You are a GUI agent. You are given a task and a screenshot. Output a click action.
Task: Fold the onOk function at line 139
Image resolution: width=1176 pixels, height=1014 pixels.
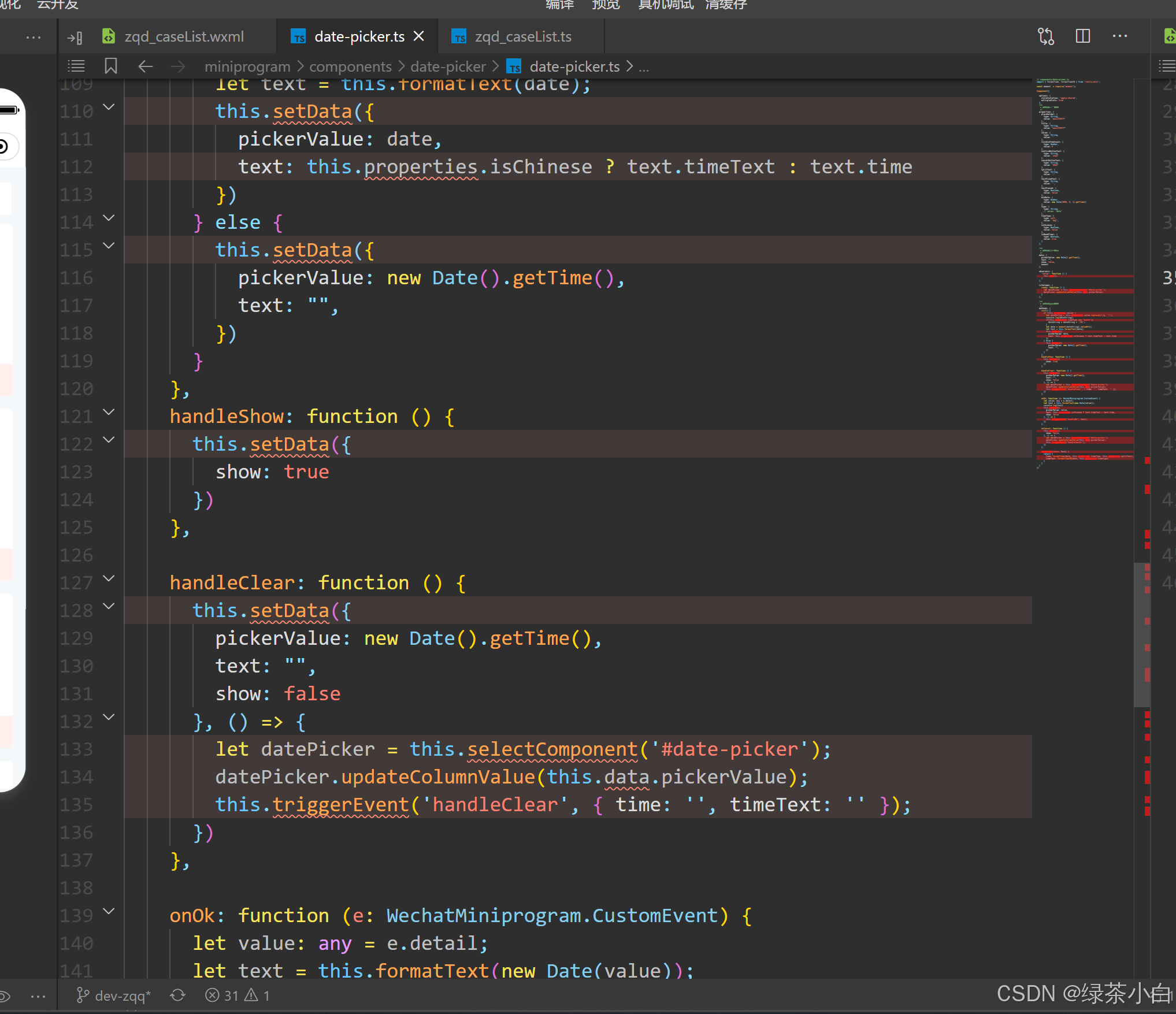(x=109, y=912)
